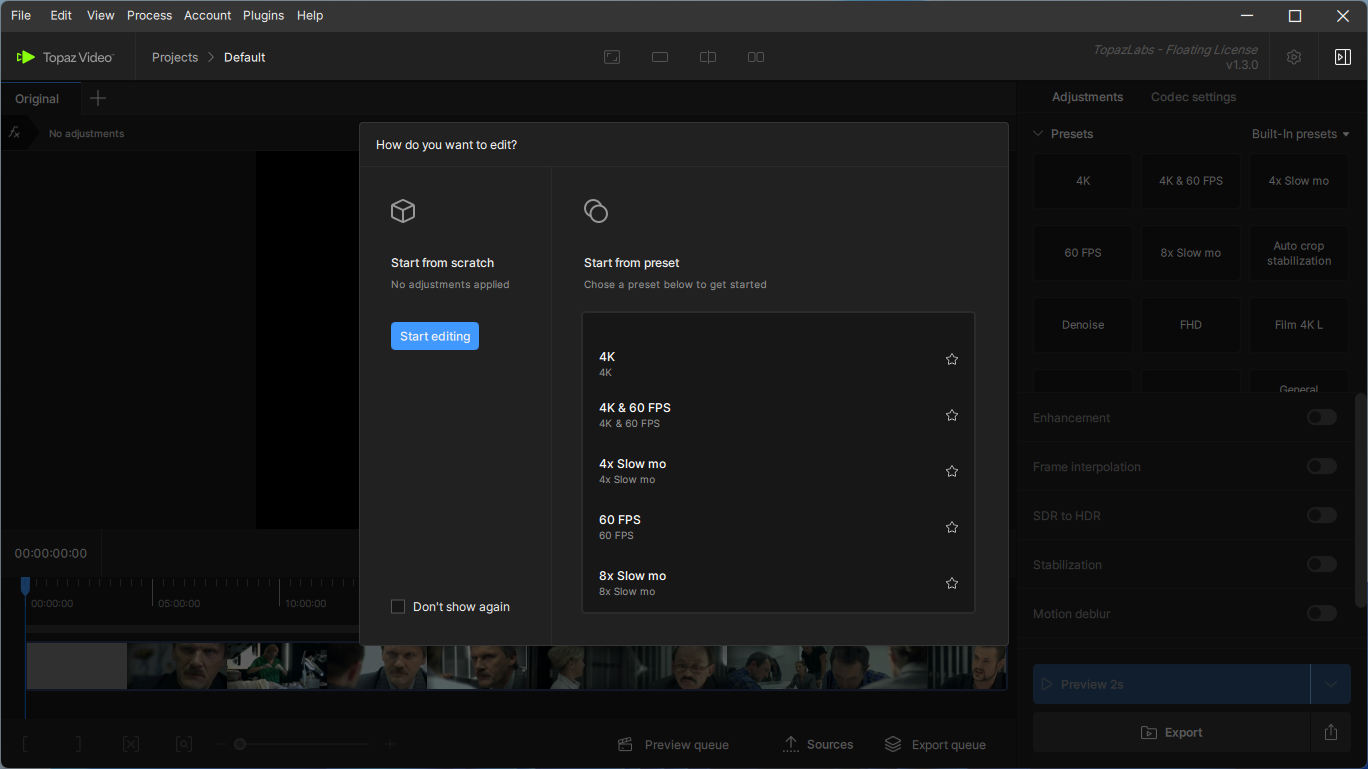Switch to the Codec settings tab

tap(1193, 97)
